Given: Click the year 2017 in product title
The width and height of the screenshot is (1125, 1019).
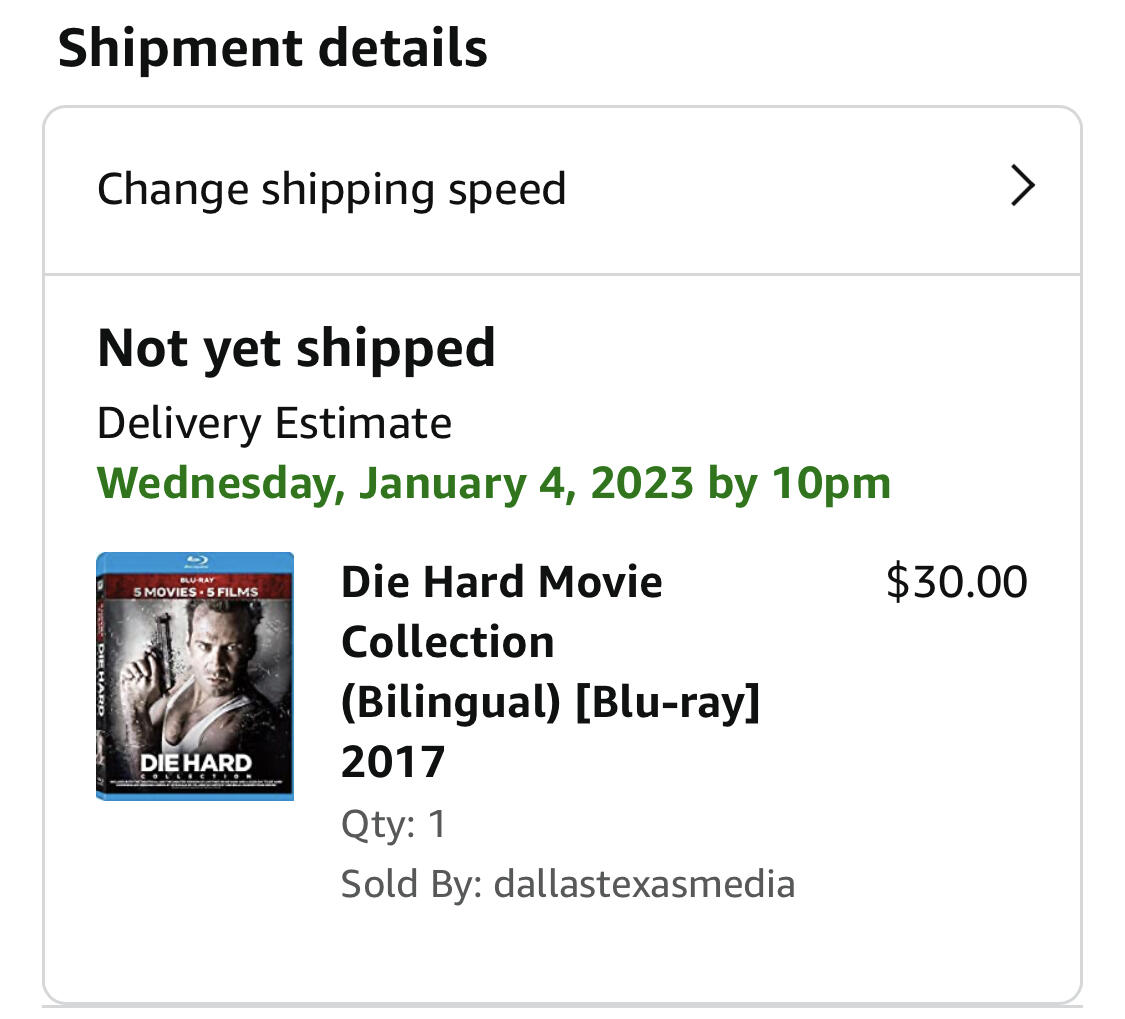Looking at the screenshot, I should point(392,762).
